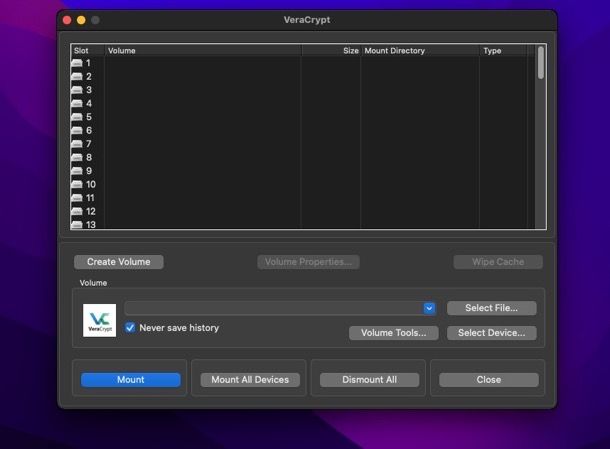Click the volume path input field
Image resolution: width=610 pixels, height=449 pixels.
274,308
